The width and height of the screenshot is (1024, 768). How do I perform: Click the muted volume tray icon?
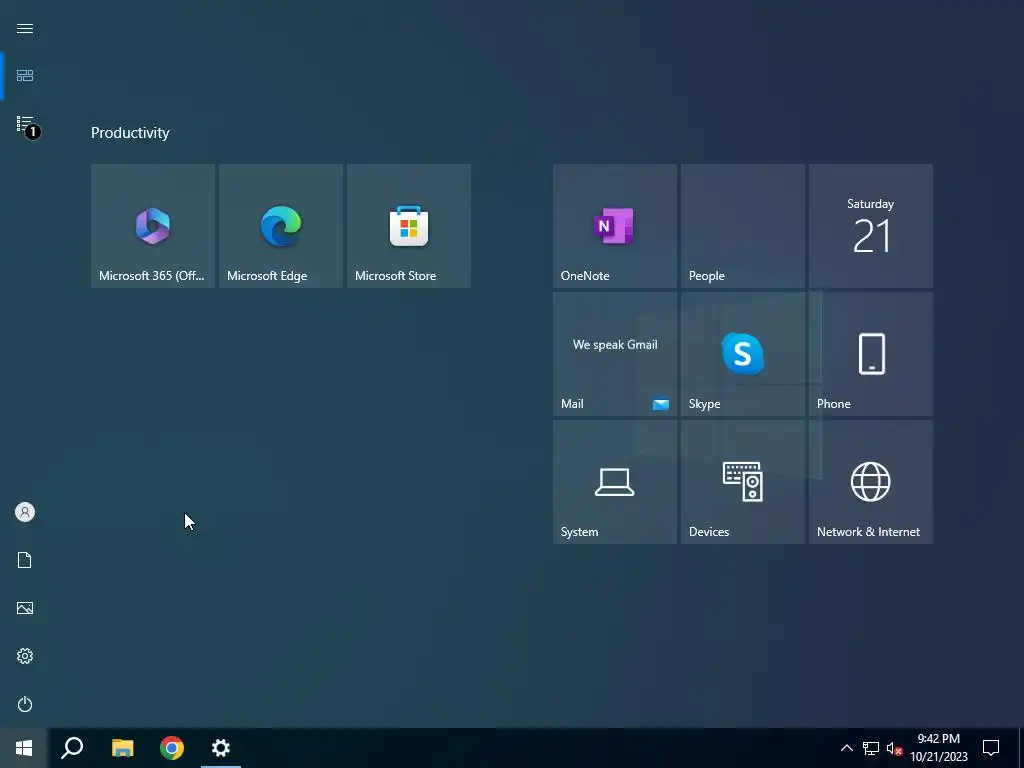pyautogui.click(x=894, y=748)
